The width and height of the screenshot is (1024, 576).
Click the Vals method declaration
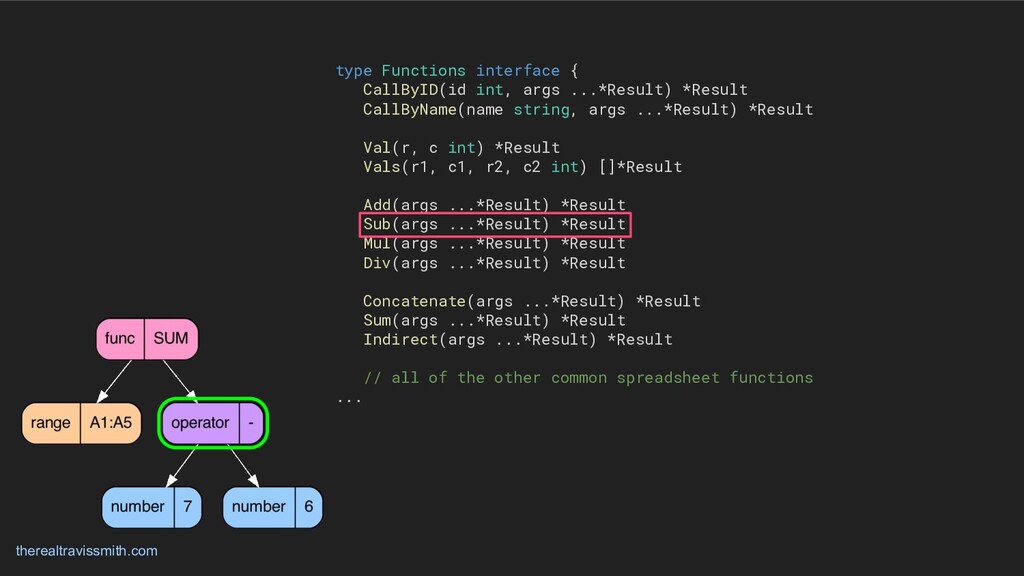tap(522, 167)
